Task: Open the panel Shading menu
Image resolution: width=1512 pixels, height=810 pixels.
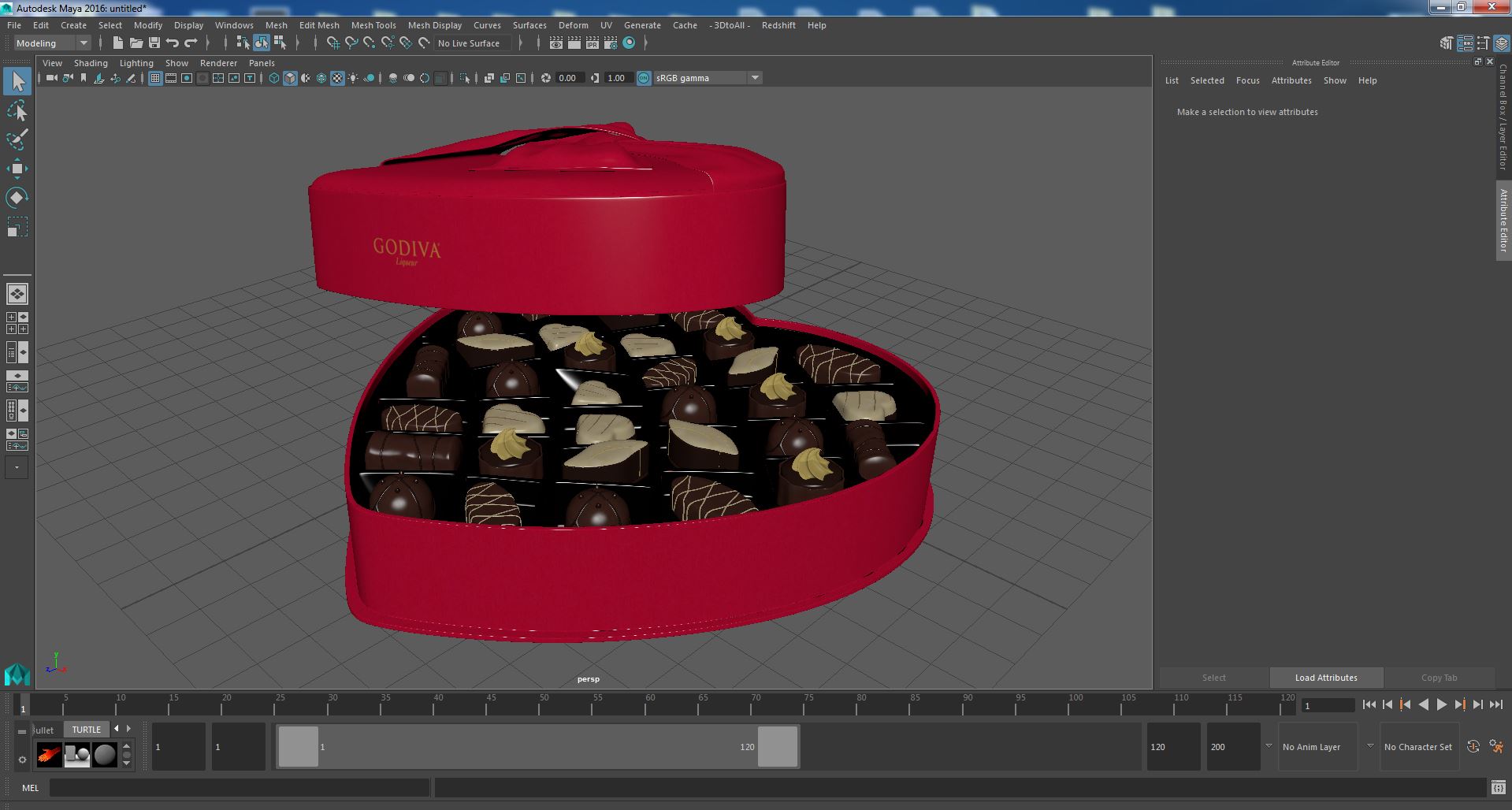Action: (91, 63)
